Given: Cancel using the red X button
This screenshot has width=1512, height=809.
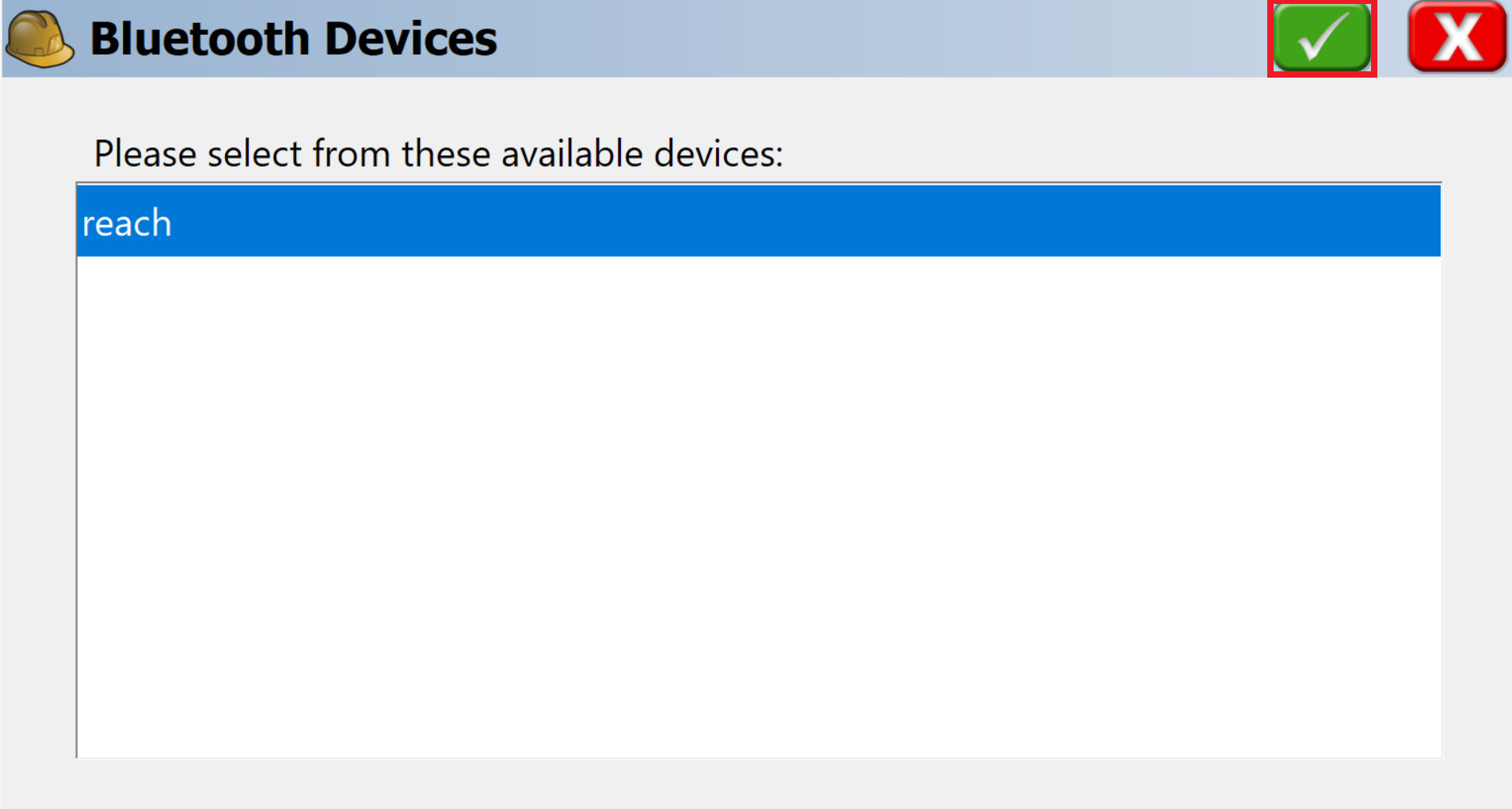Looking at the screenshot, I should (x=1457, y=37).
